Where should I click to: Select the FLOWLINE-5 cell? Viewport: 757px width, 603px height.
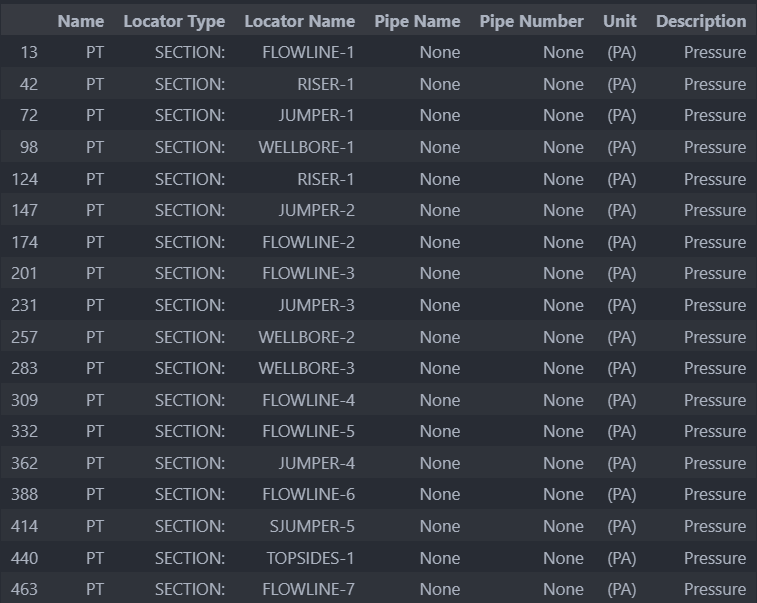(x=308, y=431)
